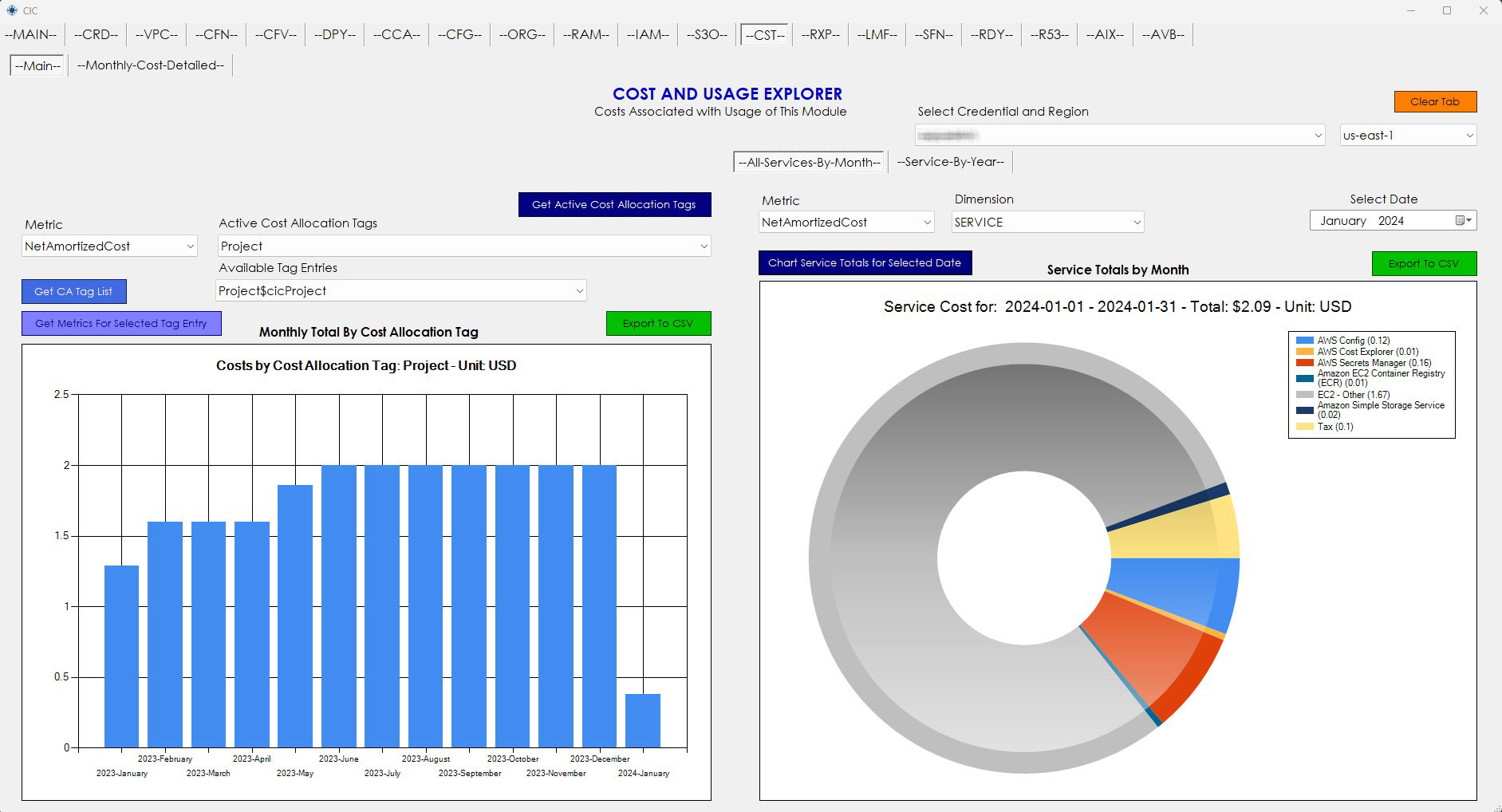Open the --Monthly-Cost-Detailed-- tab
Viewport: 1502px width, 812px height.
[151, 65]
